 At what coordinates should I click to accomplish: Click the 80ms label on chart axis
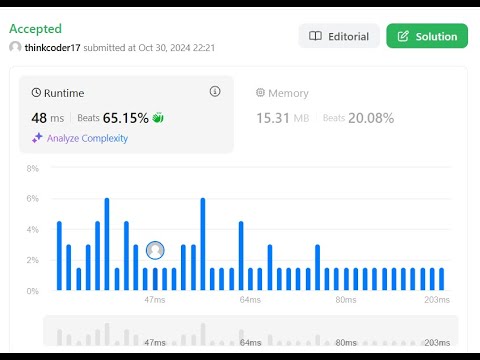[346, 300]
